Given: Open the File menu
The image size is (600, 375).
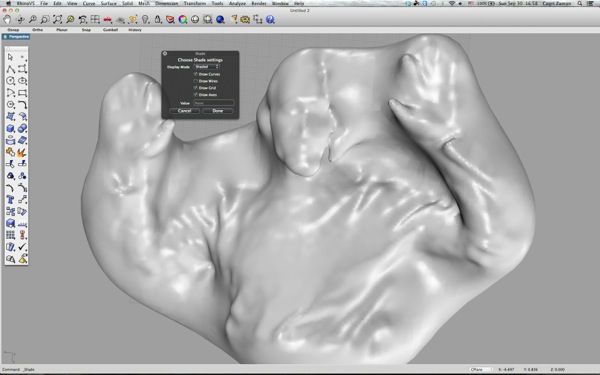Looking at the screenshot, I should point(44,3).
